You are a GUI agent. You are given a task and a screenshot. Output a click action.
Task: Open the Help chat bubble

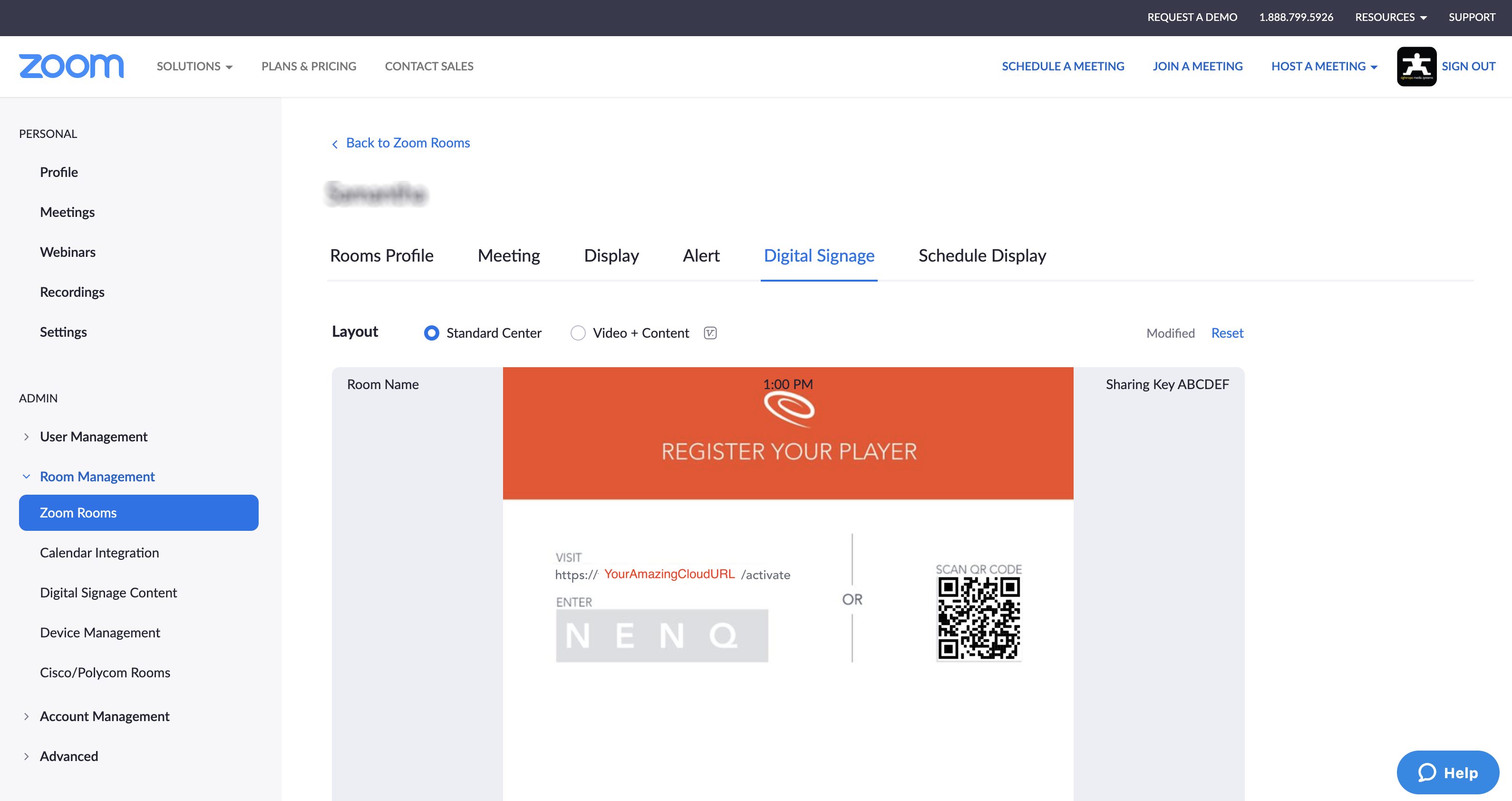(x=1447, y=772)
